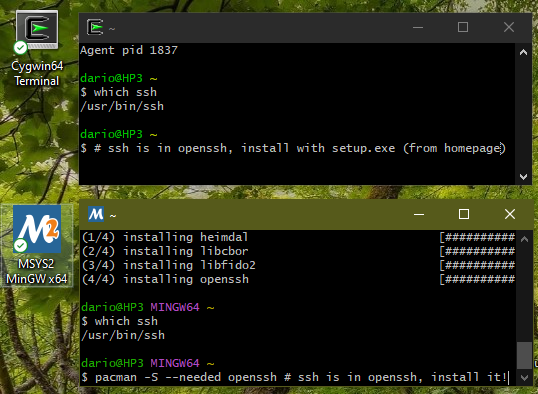Close the MSYS2 MinGW terminal window
Viewport: 538px width, 394px height.
pyautogui.click(x=510, y=214)
